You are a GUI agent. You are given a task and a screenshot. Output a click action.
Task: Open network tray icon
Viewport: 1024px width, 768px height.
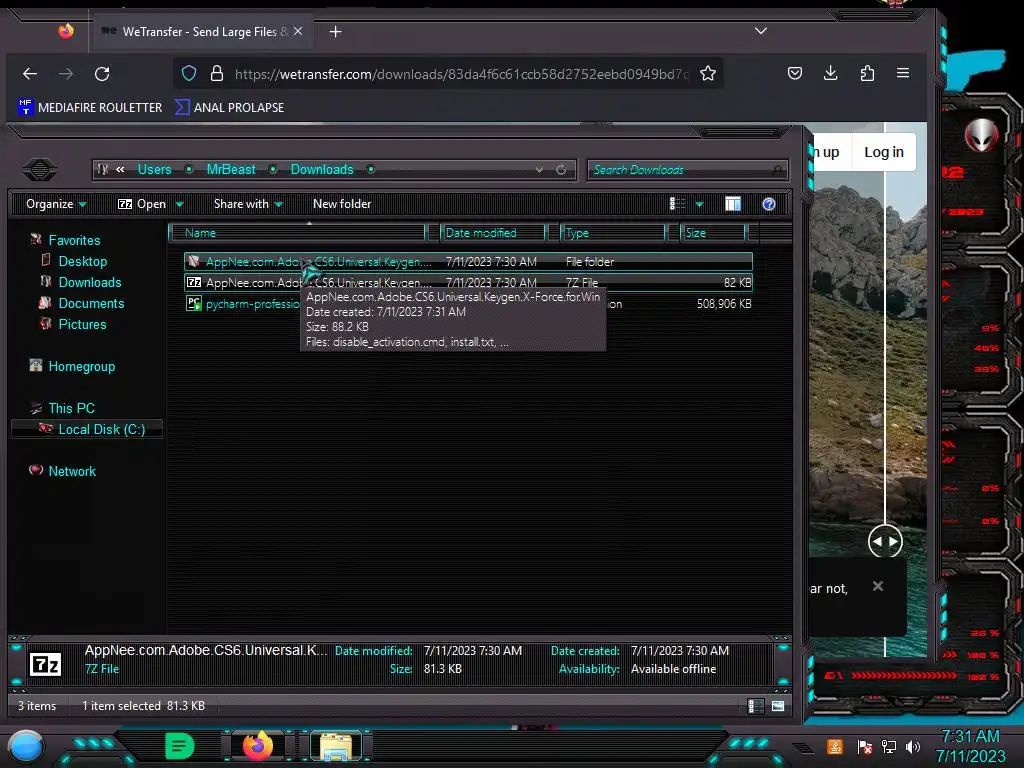click(x=889, y=747)
